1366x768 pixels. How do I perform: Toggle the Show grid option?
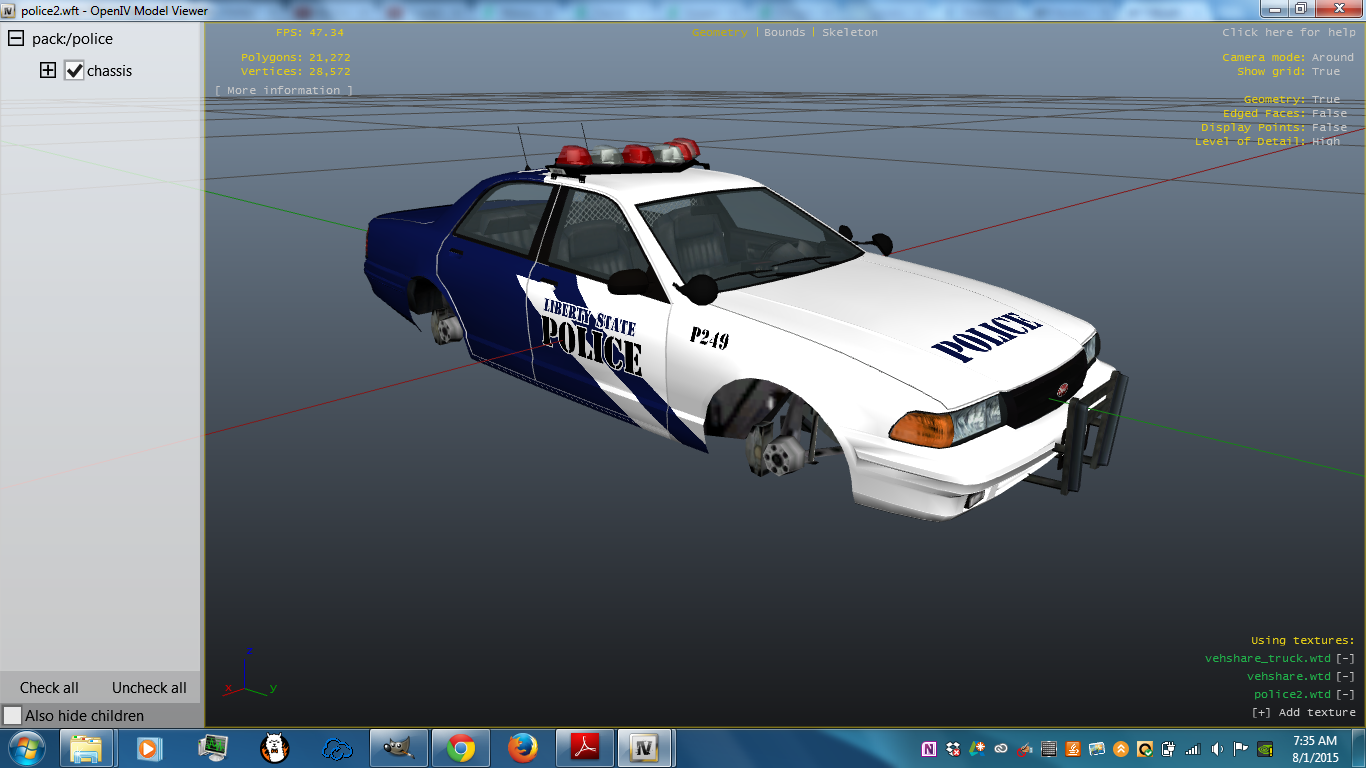point(1326,72)
